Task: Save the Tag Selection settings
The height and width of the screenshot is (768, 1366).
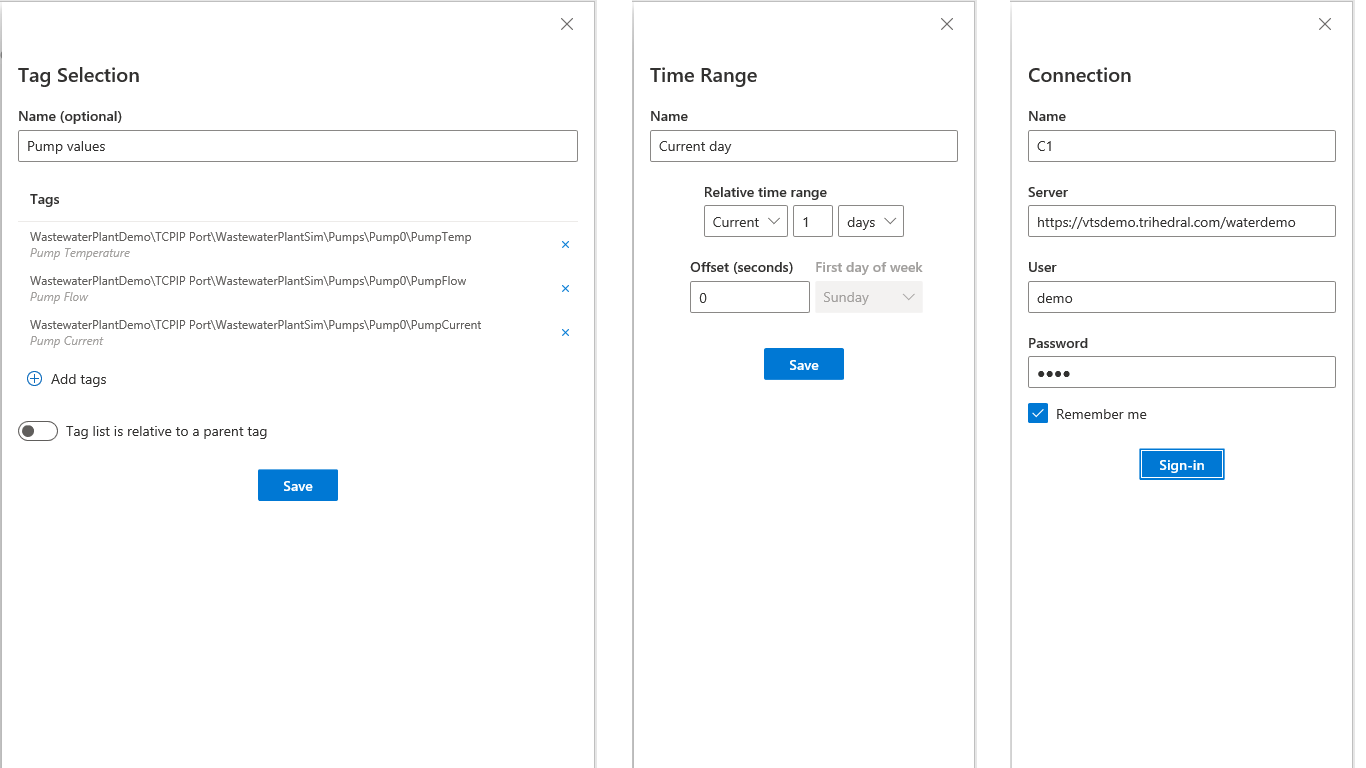Action: pyautogui.click(x=298, y=485)
